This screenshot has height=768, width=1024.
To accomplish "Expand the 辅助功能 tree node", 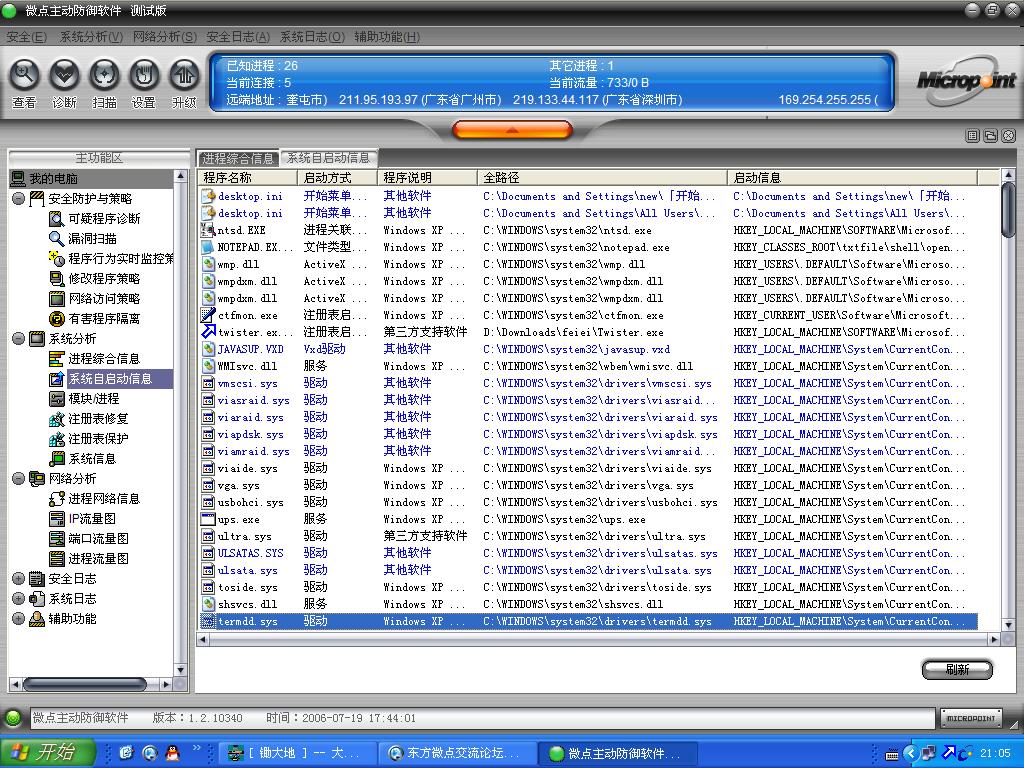I will [18, 618].
